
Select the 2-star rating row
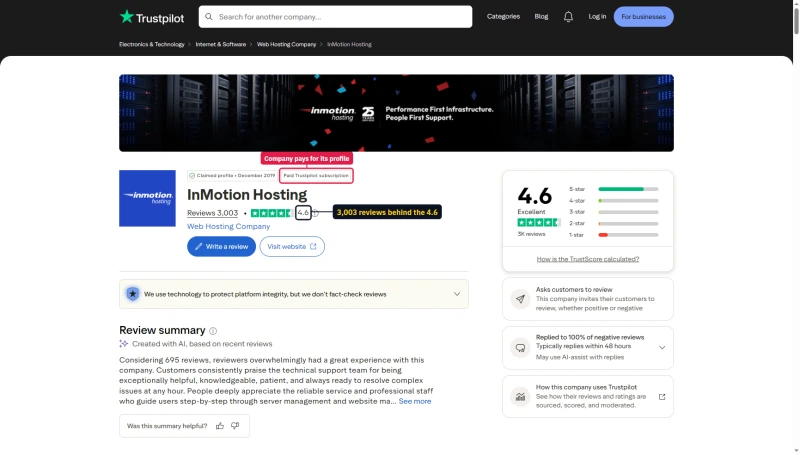[x=613, y=223]
